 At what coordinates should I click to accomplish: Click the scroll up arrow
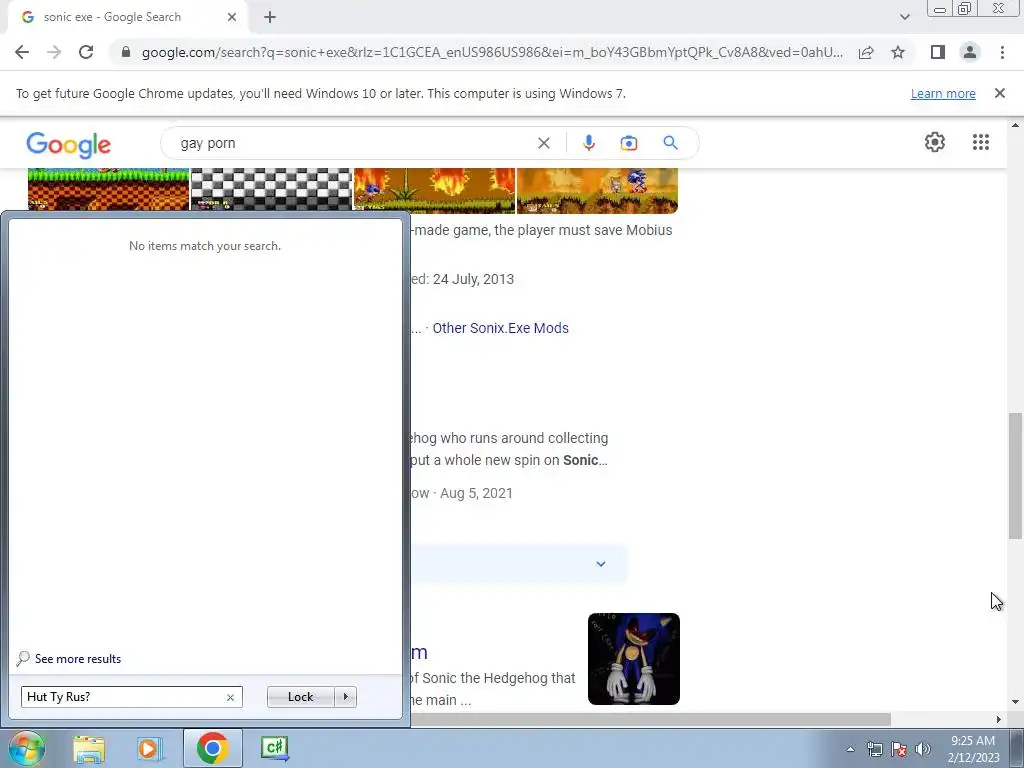(1015, 125)
